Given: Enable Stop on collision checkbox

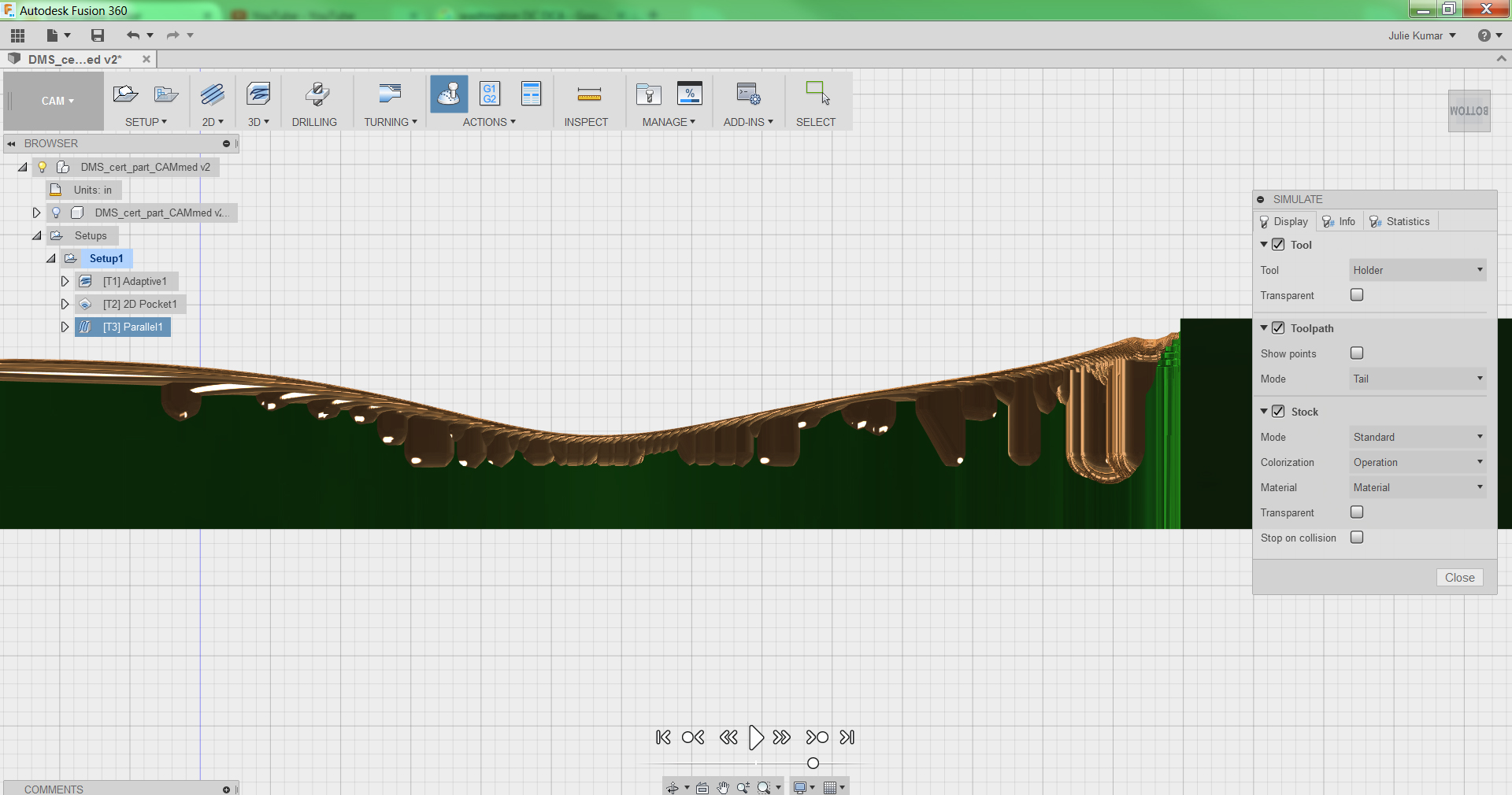Looking at the screenshot, I should tap(1357, 538).
